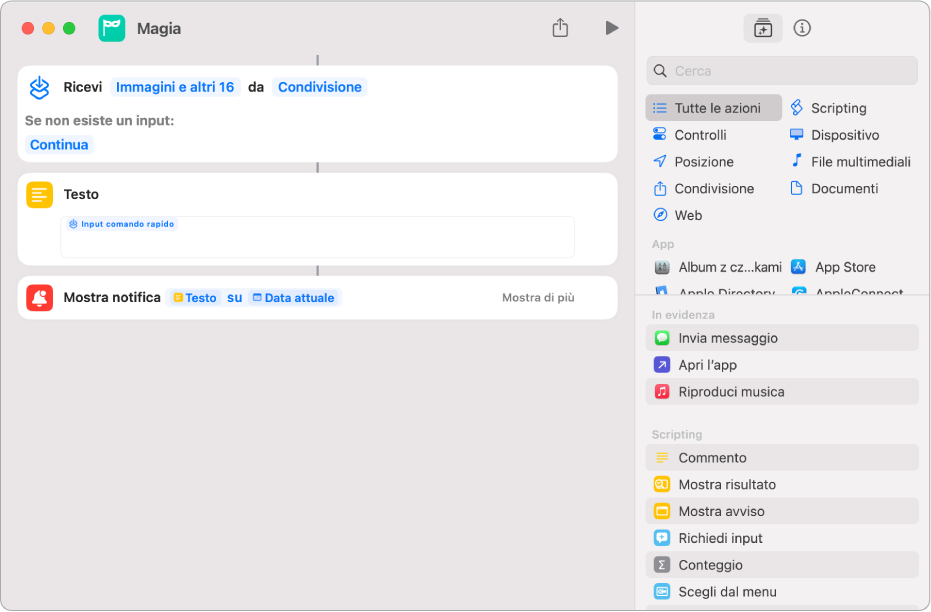This screenshot has height=612, width=931.
Task: Choose the Album z cz...kami app
Action: tap(718, 267)
